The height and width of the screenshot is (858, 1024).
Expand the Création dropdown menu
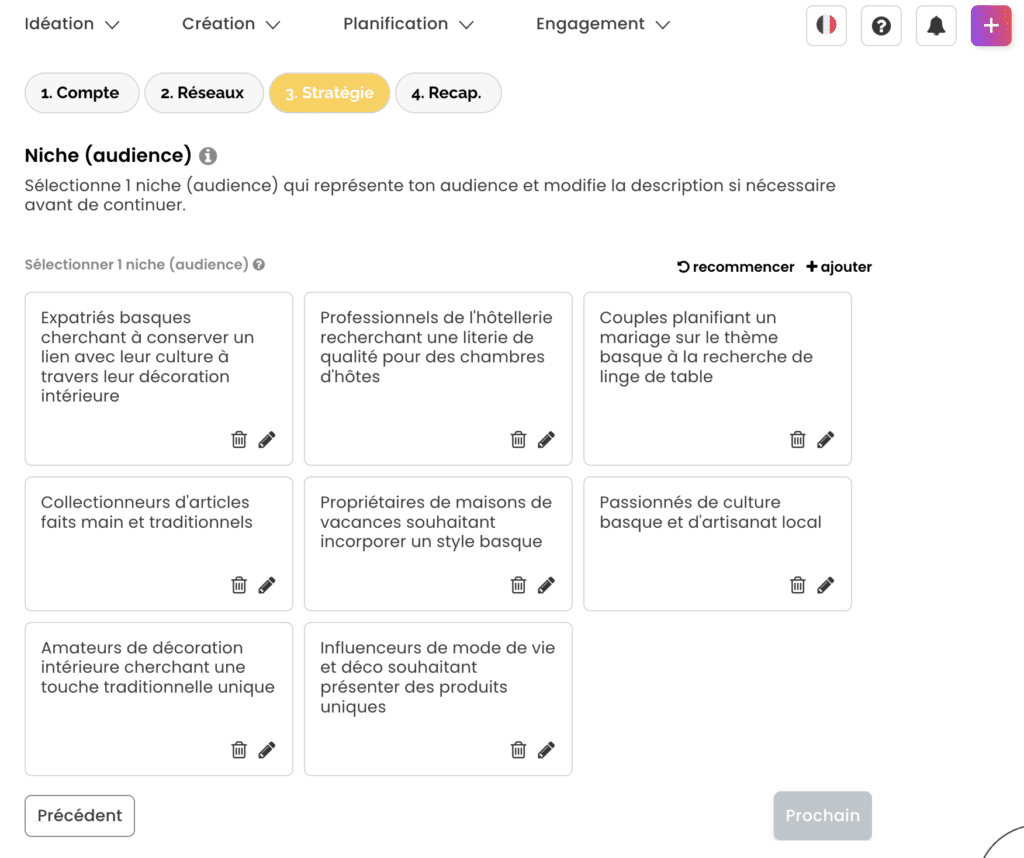[x=231, y=24]
